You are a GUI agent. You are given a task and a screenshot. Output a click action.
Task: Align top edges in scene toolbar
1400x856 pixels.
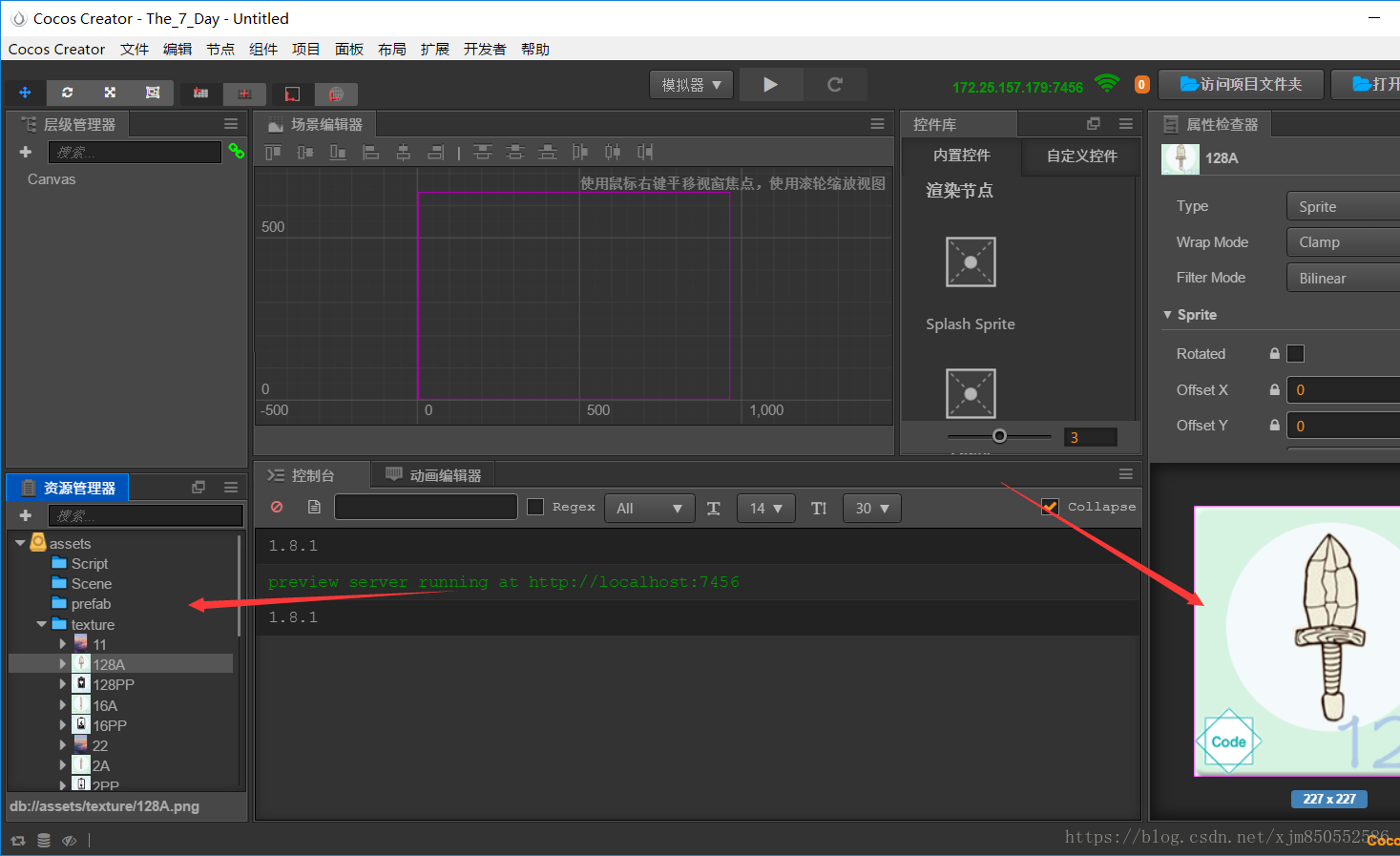tap(273, 152)
